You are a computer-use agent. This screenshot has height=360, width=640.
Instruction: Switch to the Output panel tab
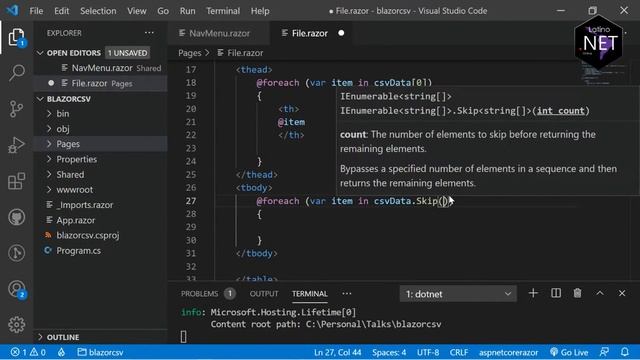pos(264,294)
